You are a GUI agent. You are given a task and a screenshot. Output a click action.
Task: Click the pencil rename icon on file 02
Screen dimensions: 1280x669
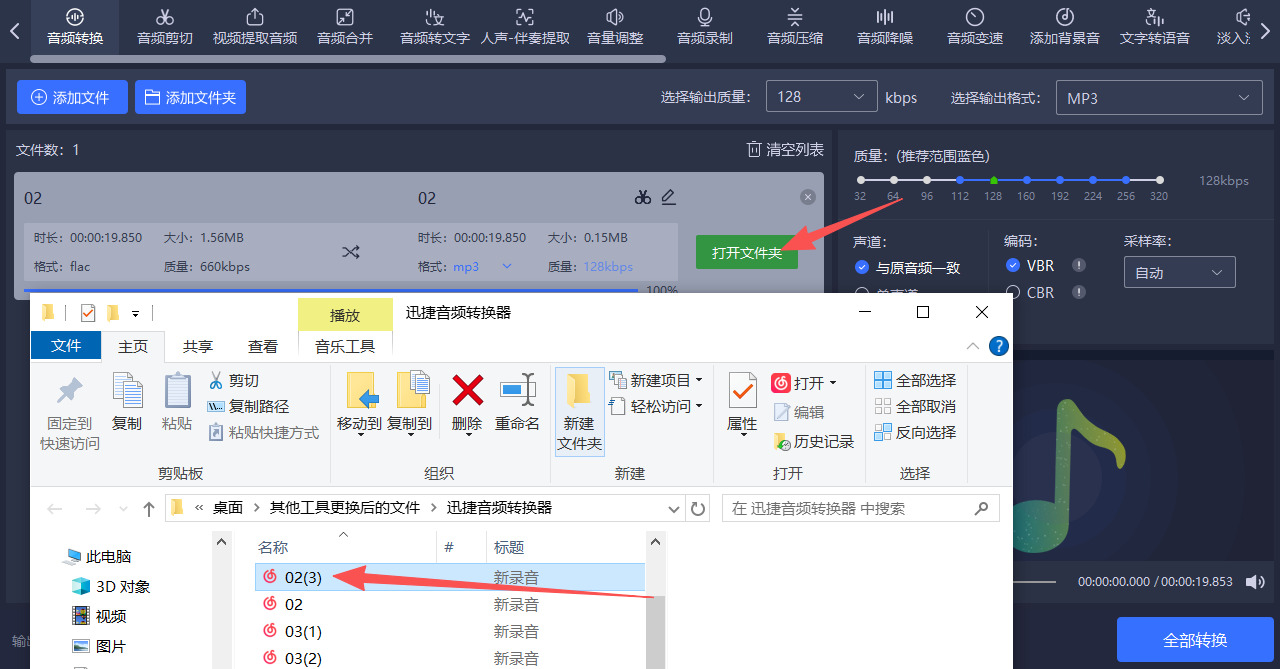pyautogui.click(x=669, y=197)
